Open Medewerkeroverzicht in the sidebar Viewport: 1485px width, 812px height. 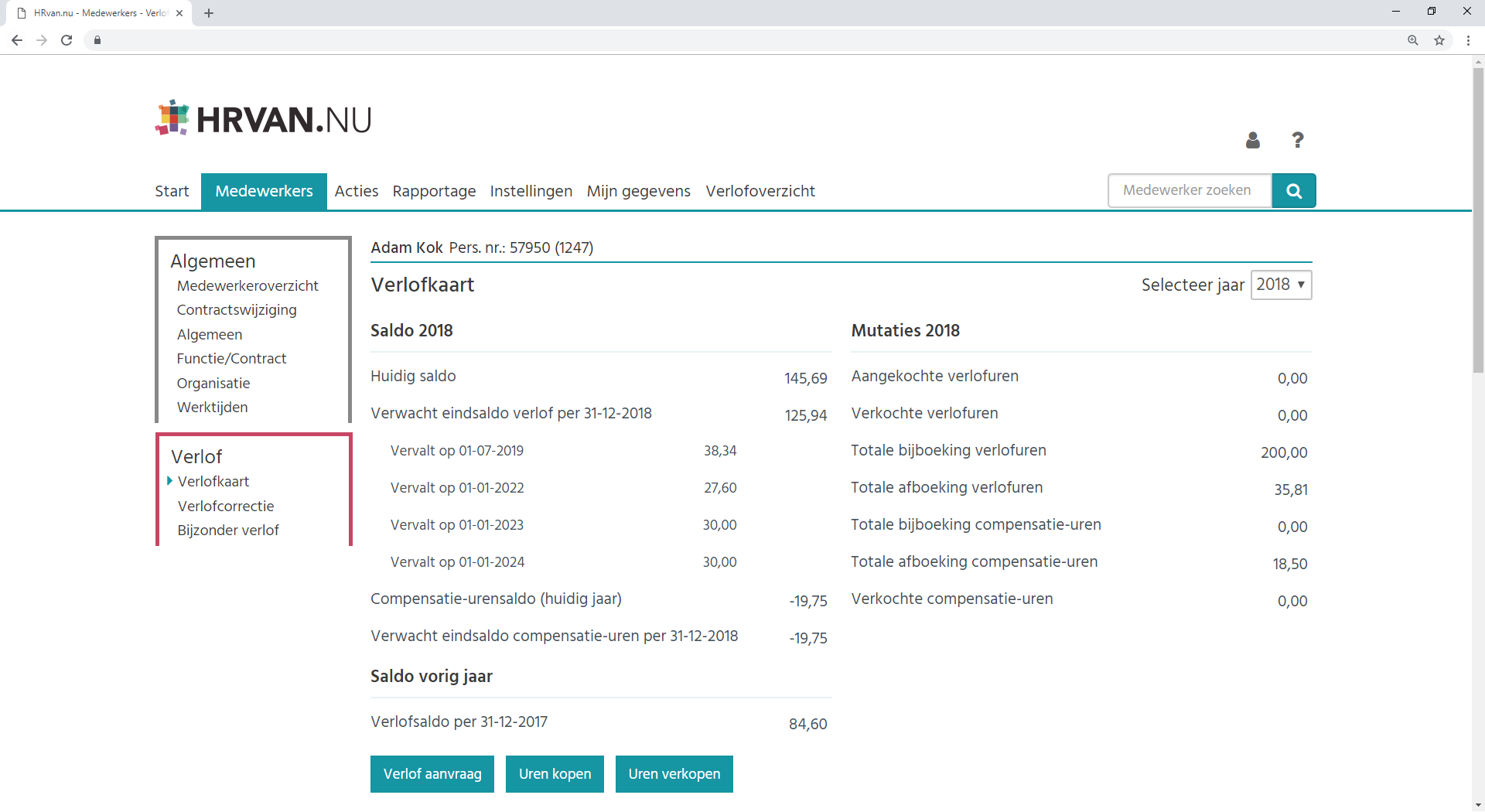(247, 285)
